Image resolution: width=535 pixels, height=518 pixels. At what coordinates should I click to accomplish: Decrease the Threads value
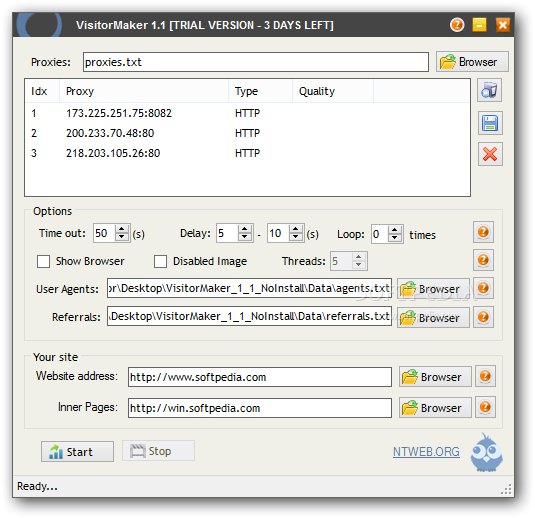click(x=358, y=265)
